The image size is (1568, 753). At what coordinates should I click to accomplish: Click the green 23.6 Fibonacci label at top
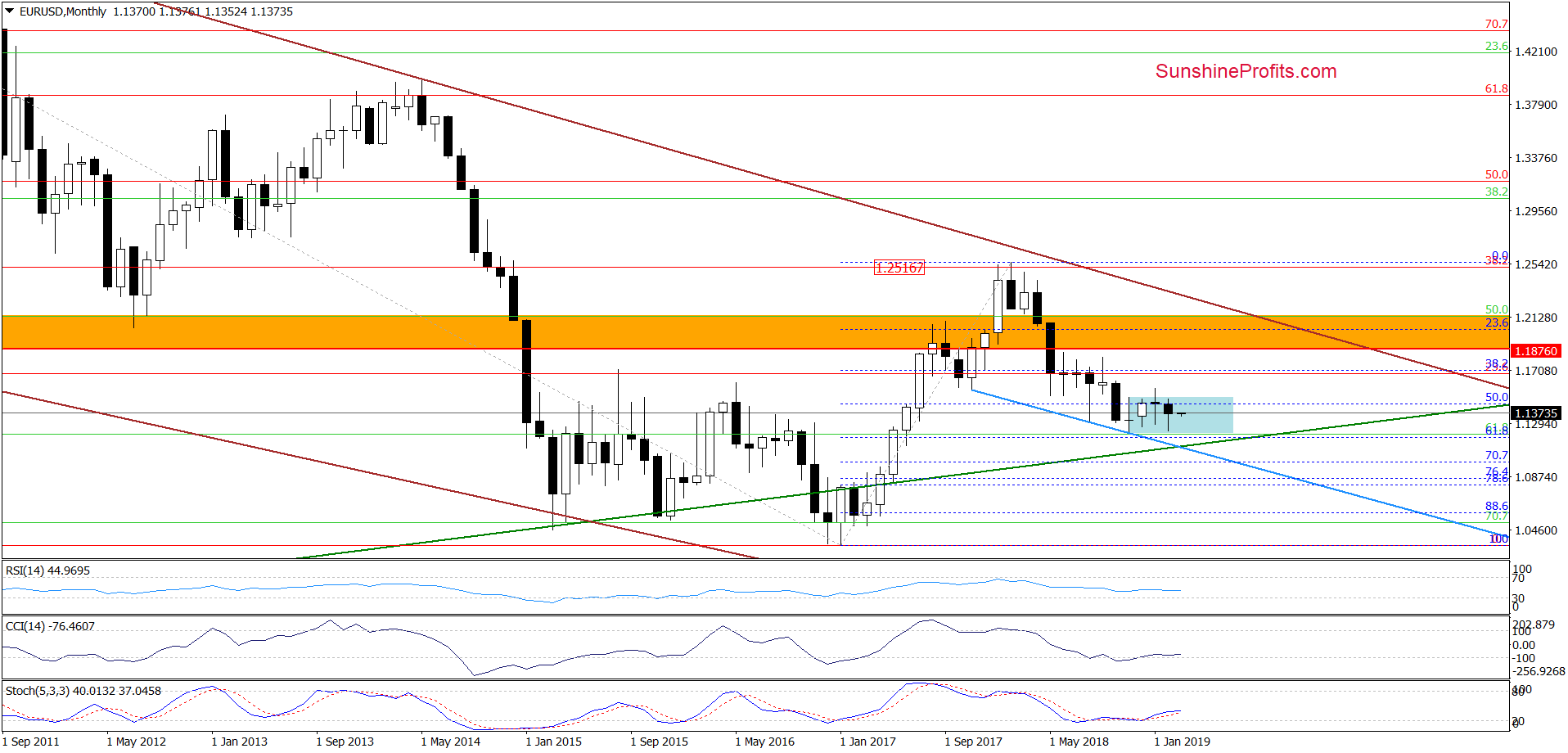(1497, 47)
